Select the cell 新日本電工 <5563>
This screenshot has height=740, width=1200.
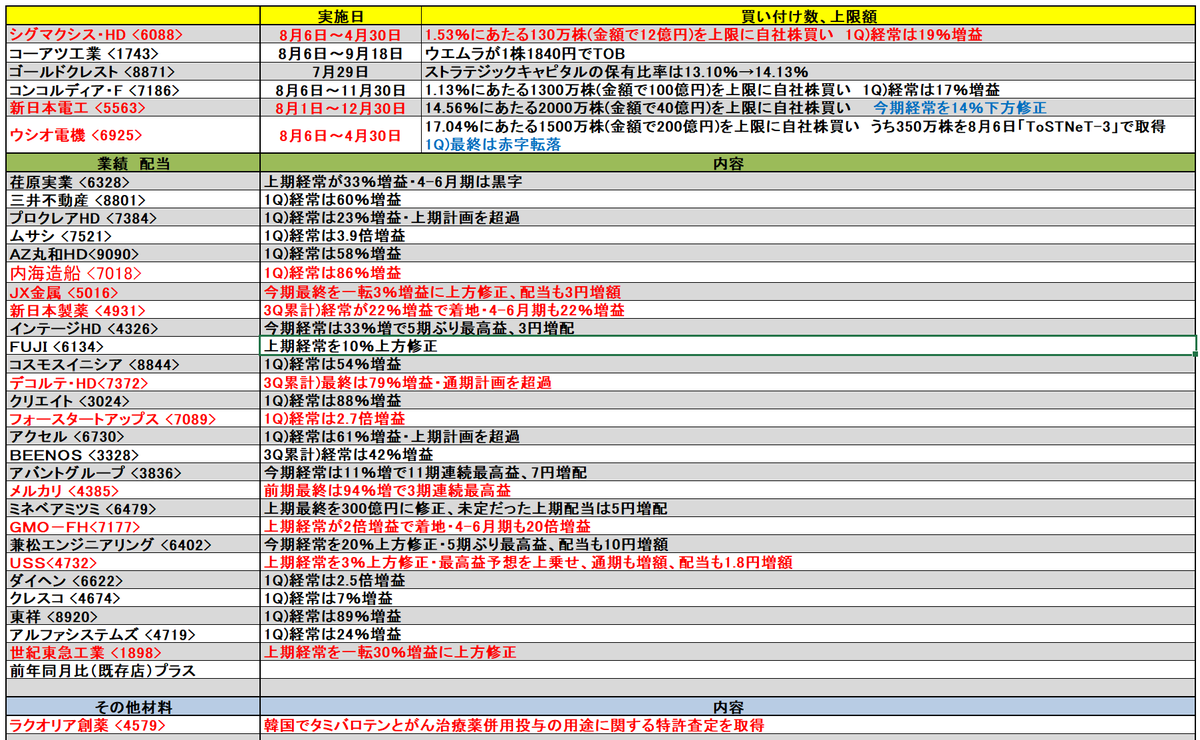(132, 106)
